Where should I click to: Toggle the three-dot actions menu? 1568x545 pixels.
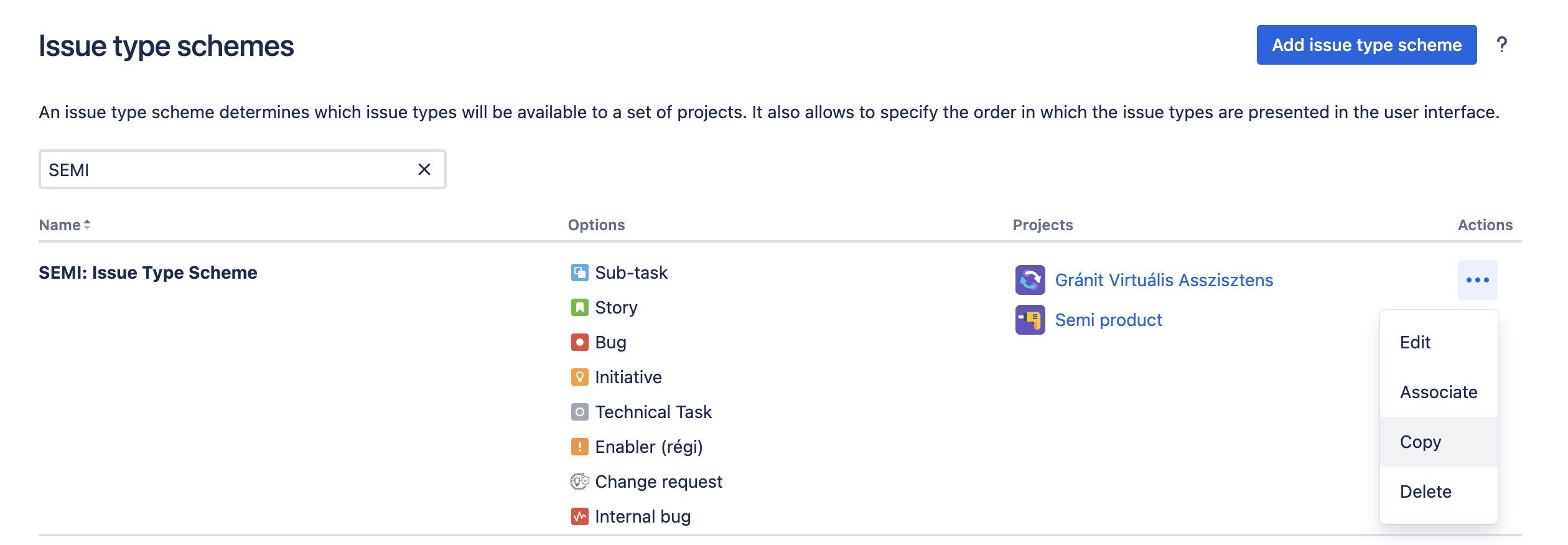tap(1477, 280)
